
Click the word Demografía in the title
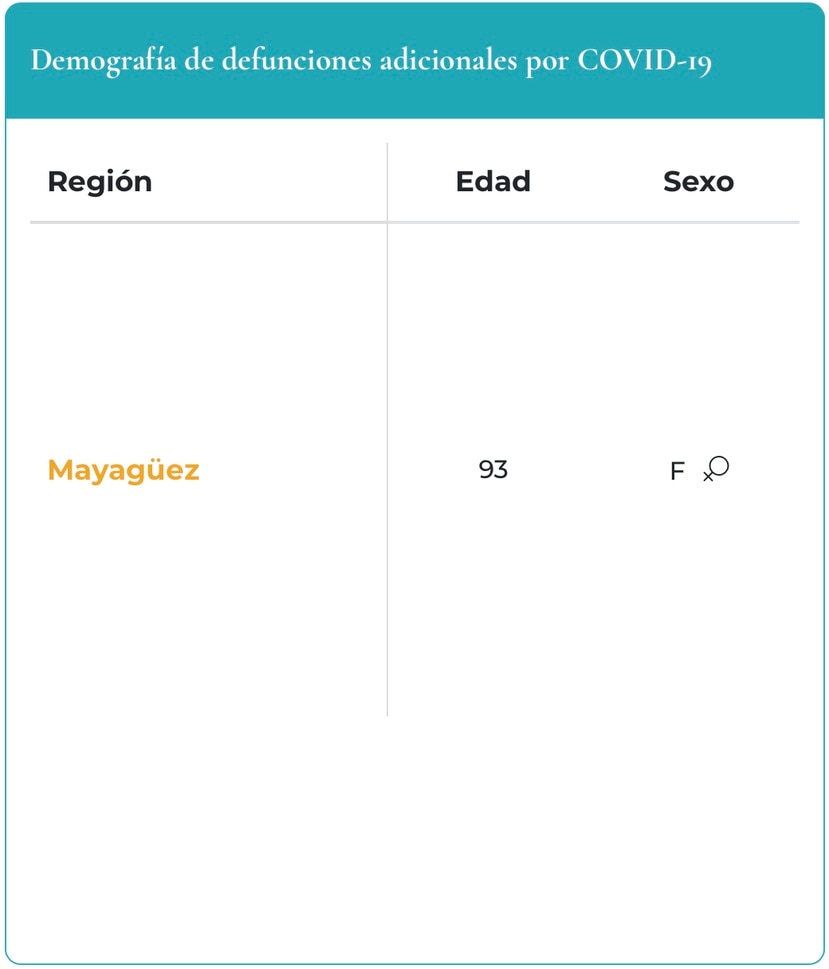pyautogui.click(x=103, y=61)
